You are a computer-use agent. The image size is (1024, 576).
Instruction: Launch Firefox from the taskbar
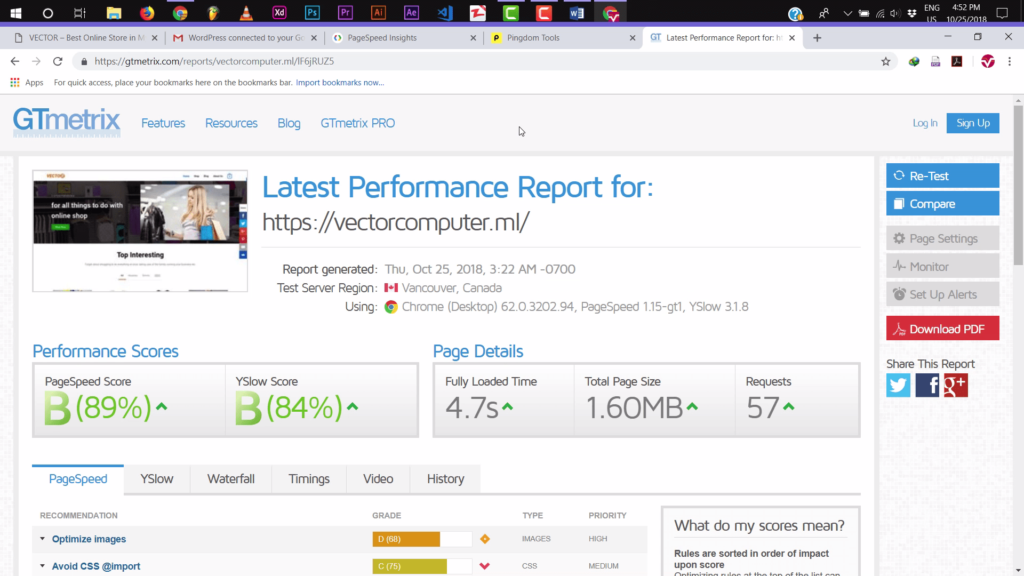147,12
